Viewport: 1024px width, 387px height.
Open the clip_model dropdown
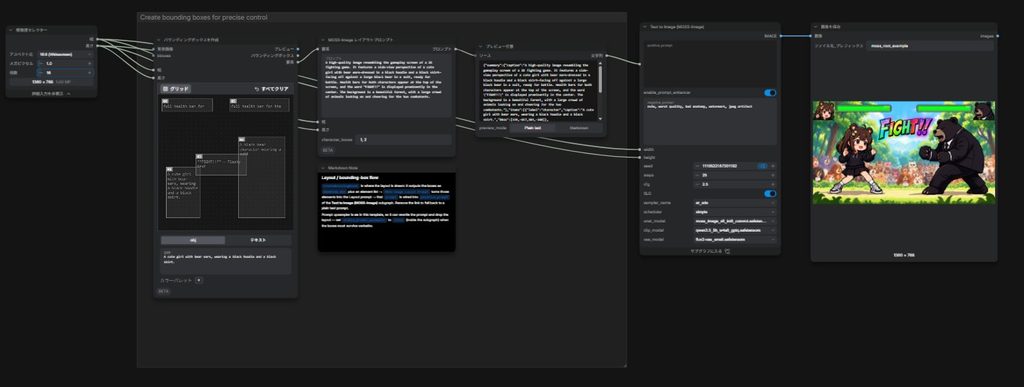pos(735,230)
